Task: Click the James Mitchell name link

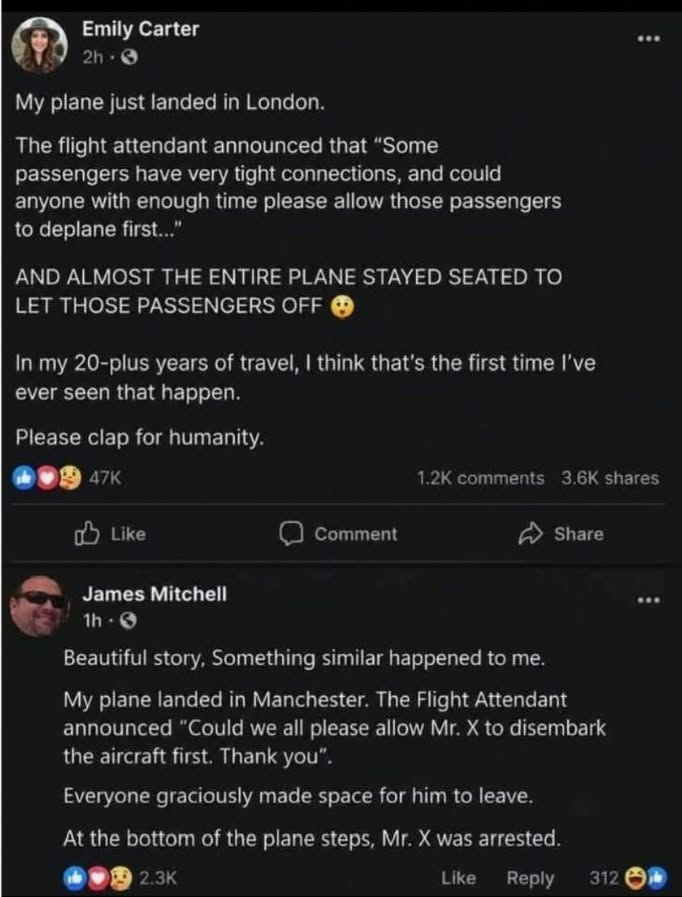Action: pos(154,594)
